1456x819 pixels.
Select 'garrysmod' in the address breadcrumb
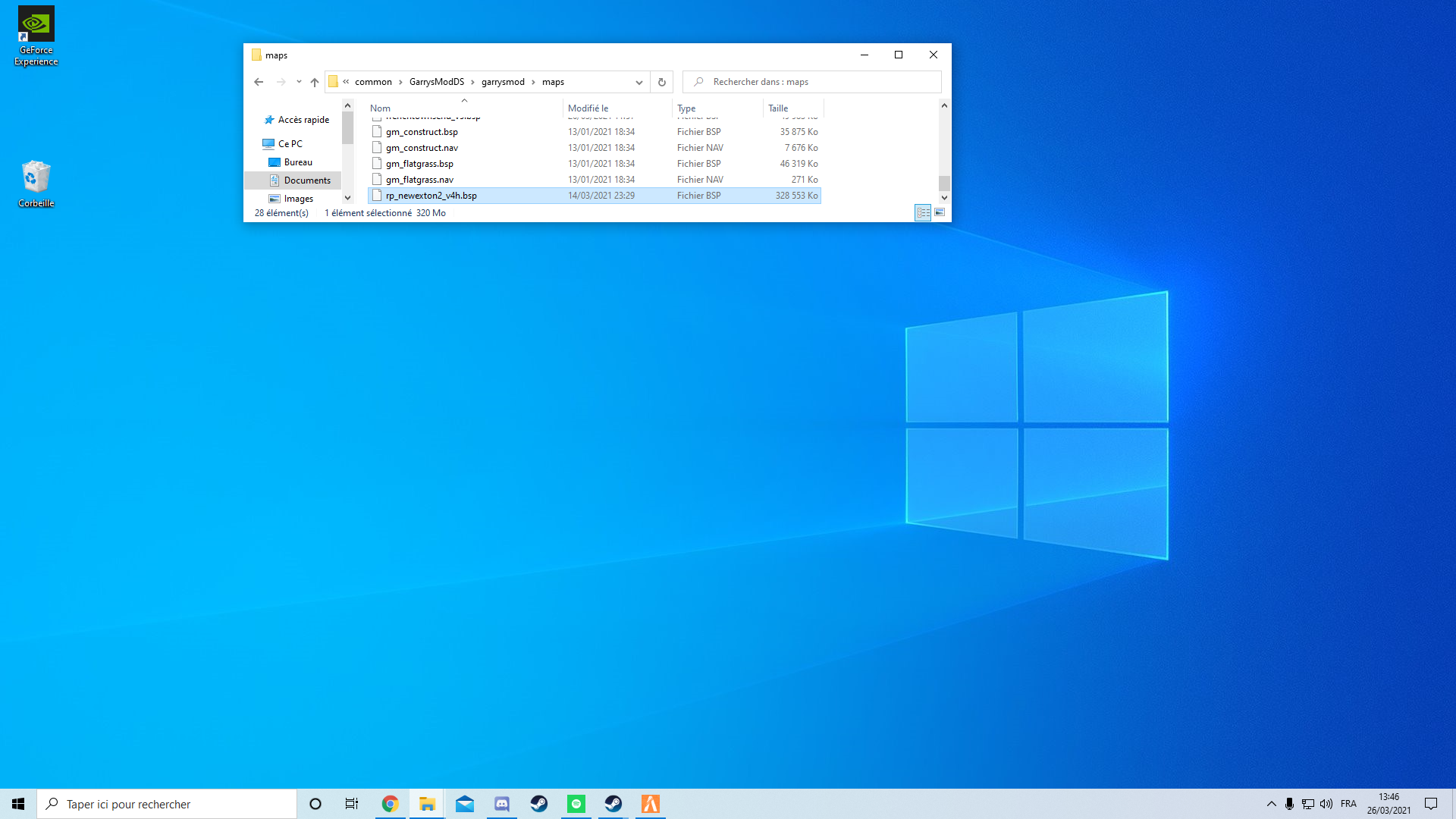point(503,82)
